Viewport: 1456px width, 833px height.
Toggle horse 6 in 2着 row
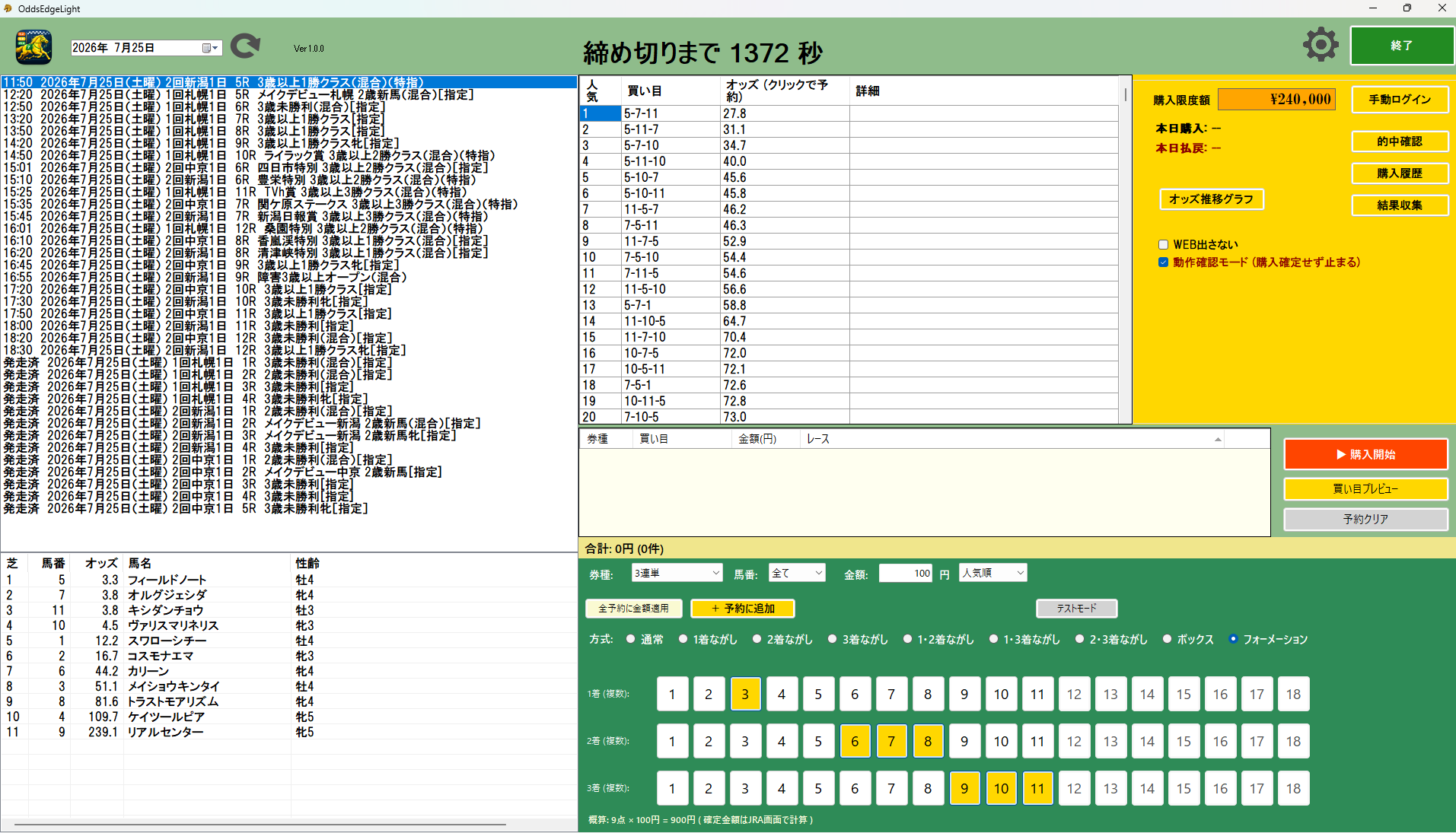coord(855,741)
